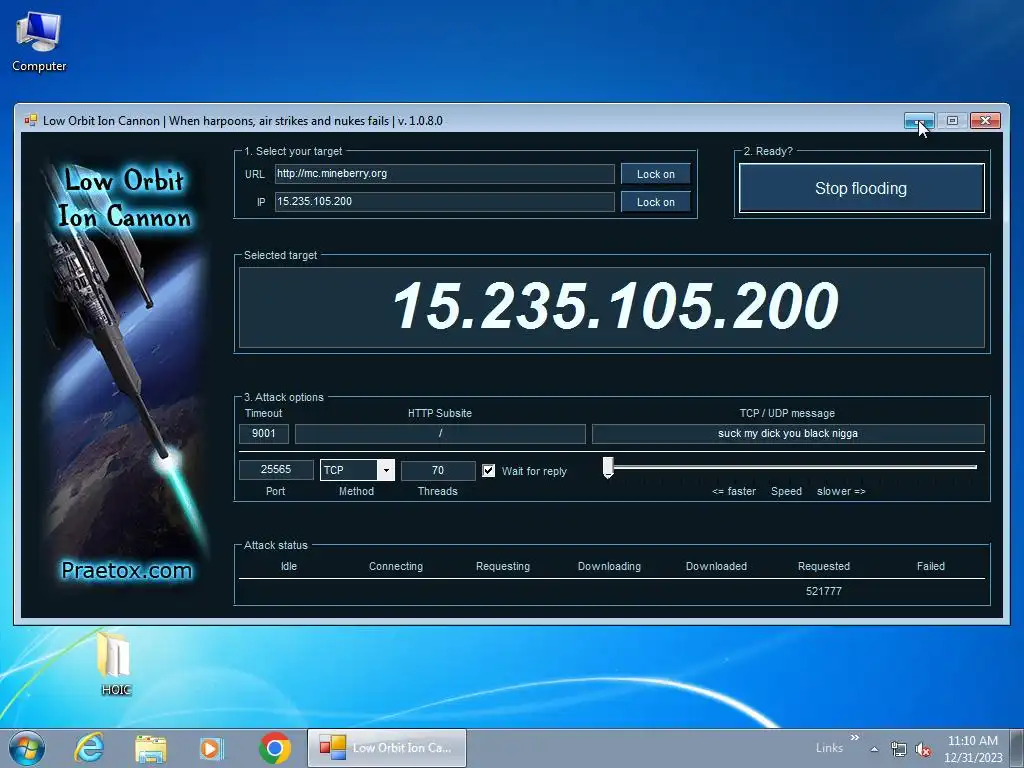Image resolution: width=1024 pixels, height=768 pixels.
Task: Maximize the Low Orbit Ion Cannon window
Action: point(952,120)
